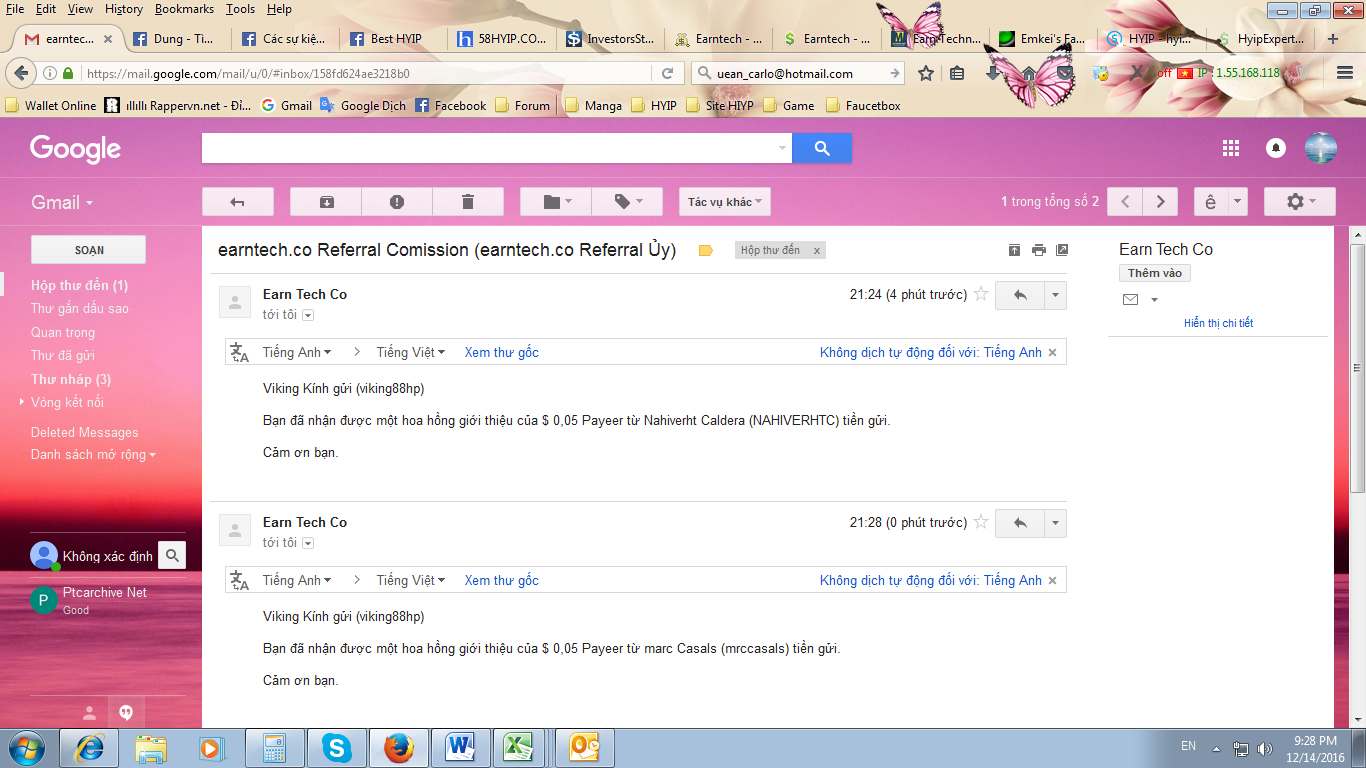Open the Labels tag dropdown
Viewport: 1366px width, 768px height.
627,202
